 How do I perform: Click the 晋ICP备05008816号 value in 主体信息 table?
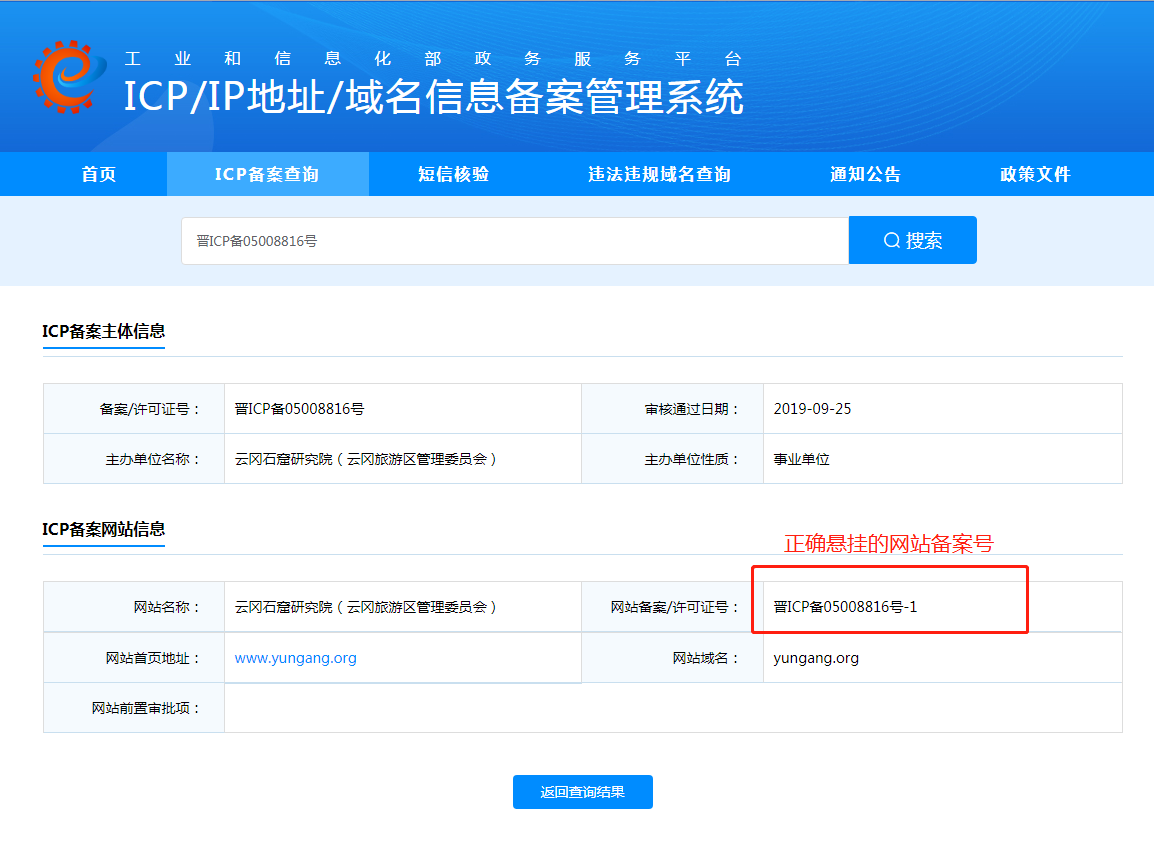pyautogui.click(x=299, y=409)
